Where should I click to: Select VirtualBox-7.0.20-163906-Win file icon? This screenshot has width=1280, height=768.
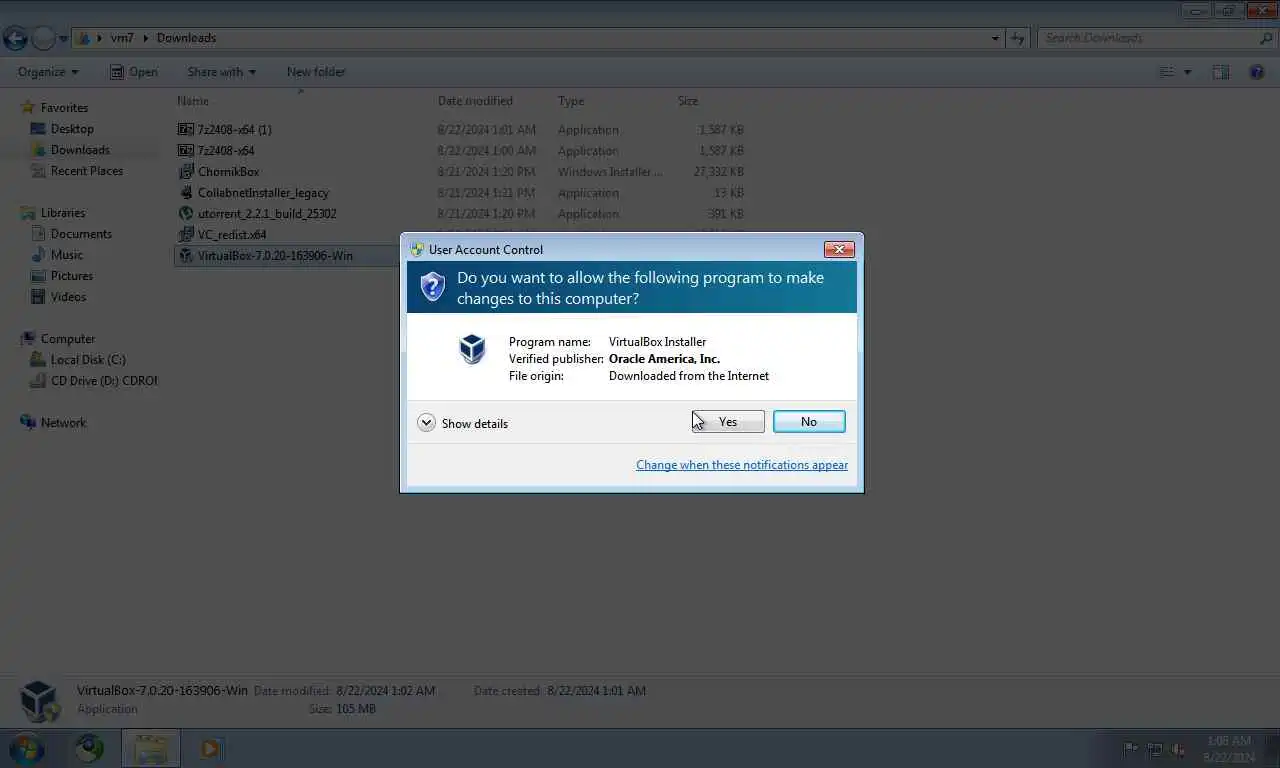click(186, 255)
